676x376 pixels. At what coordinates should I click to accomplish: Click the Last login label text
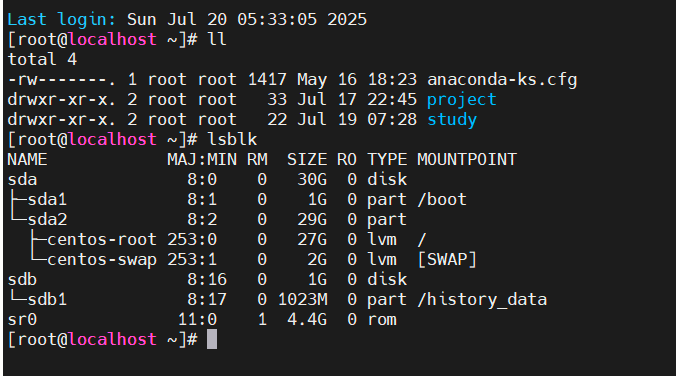point(62,20)
